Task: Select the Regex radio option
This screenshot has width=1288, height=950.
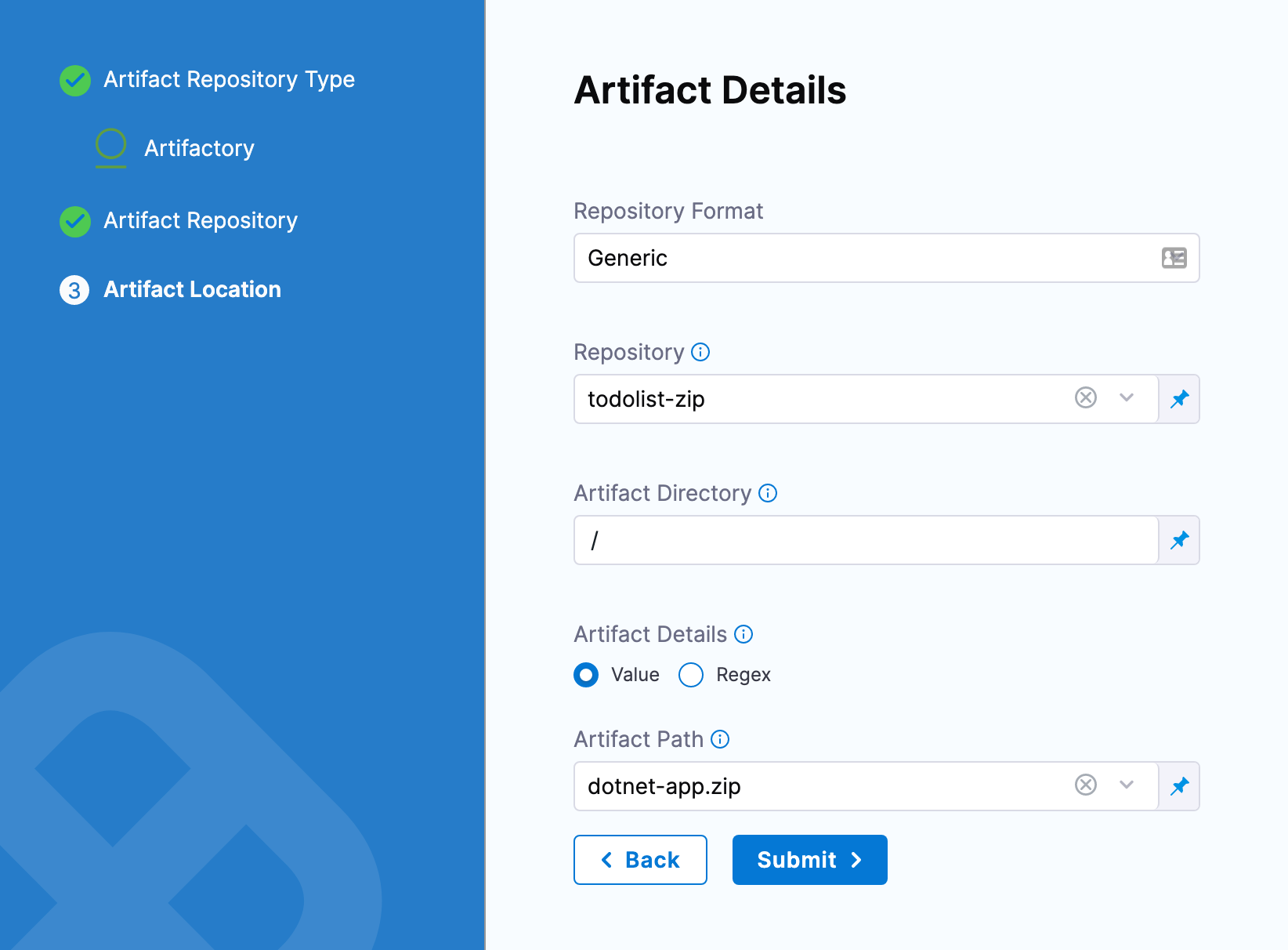Action: 691,675
